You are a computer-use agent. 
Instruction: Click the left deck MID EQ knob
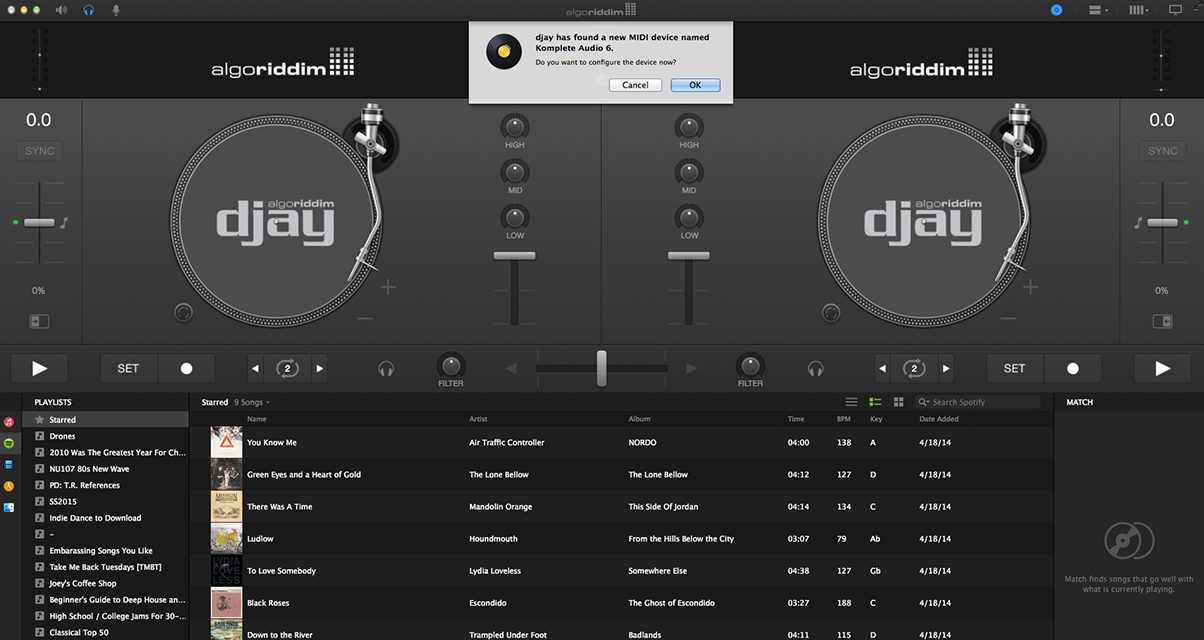pyautogui.click(x=515, y=171)
